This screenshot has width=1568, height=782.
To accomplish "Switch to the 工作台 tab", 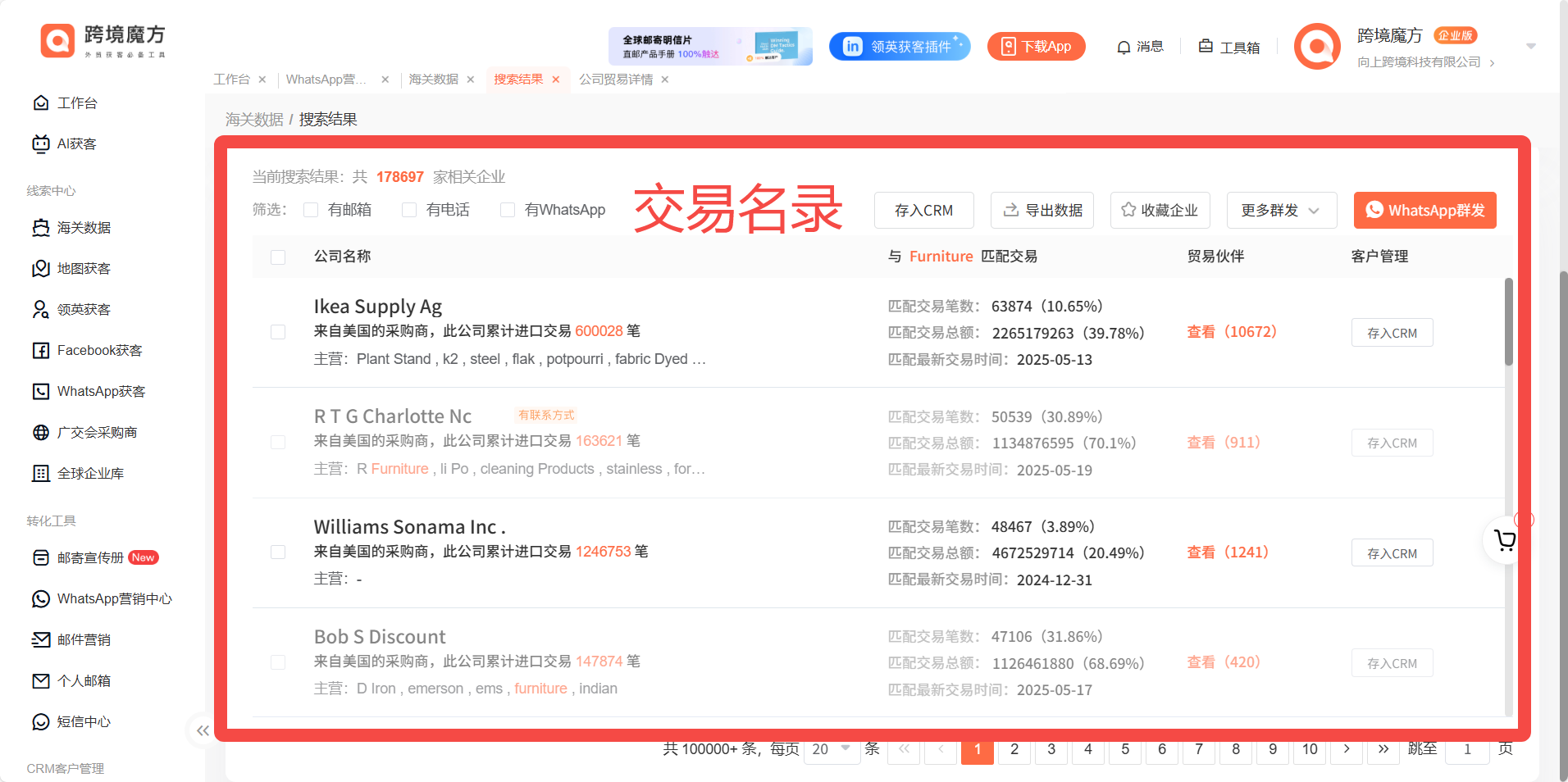I will (x=232, y=80).
